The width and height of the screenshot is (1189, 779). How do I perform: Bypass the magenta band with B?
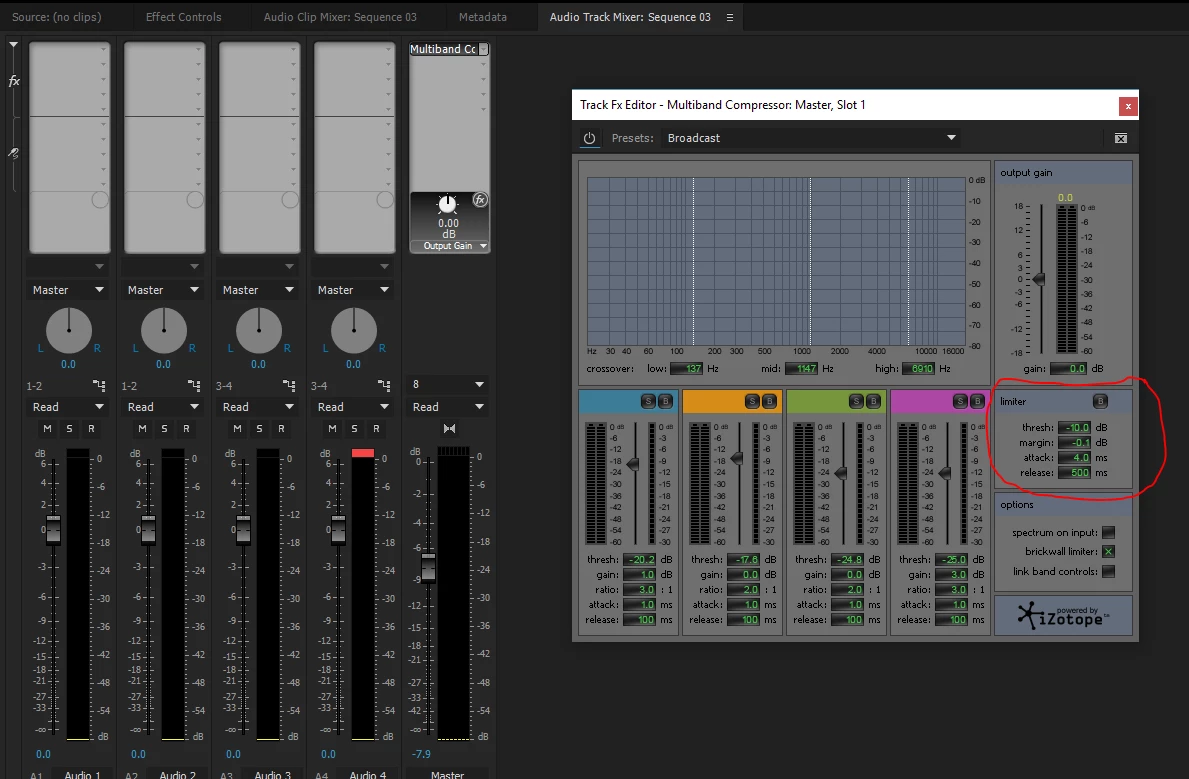tap(977, 401)
